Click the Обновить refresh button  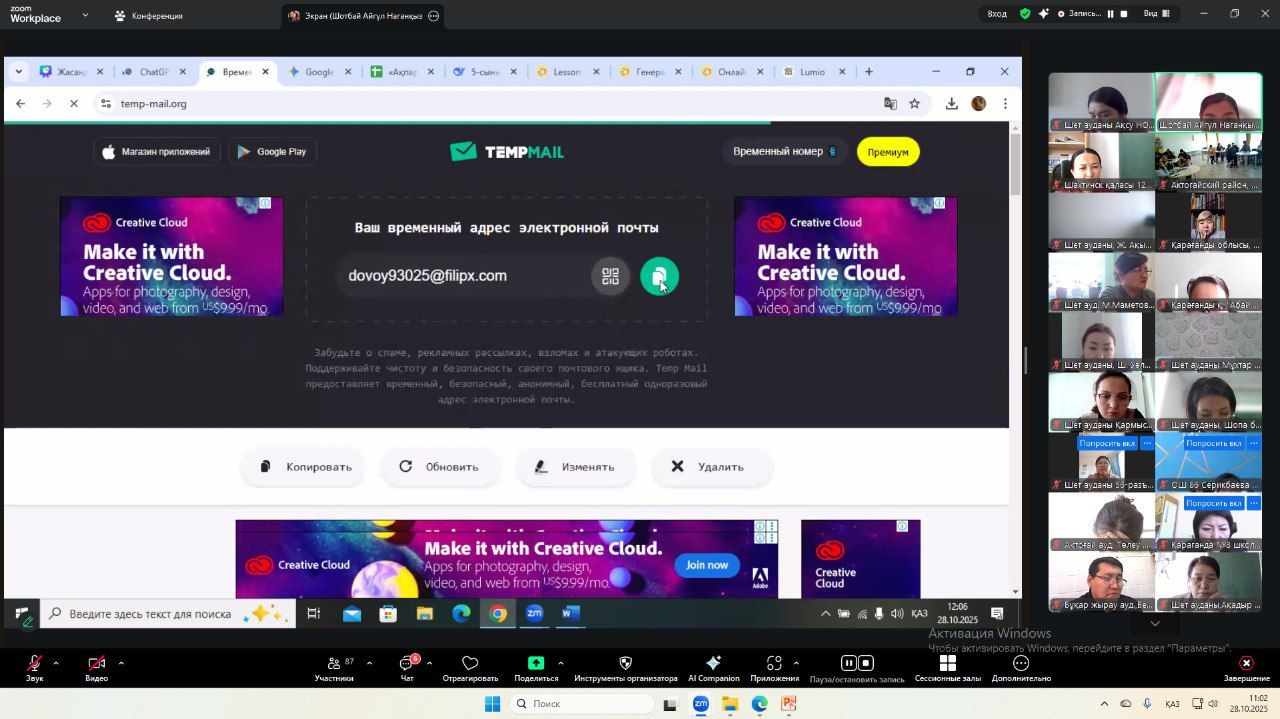[x=439, y=467]
